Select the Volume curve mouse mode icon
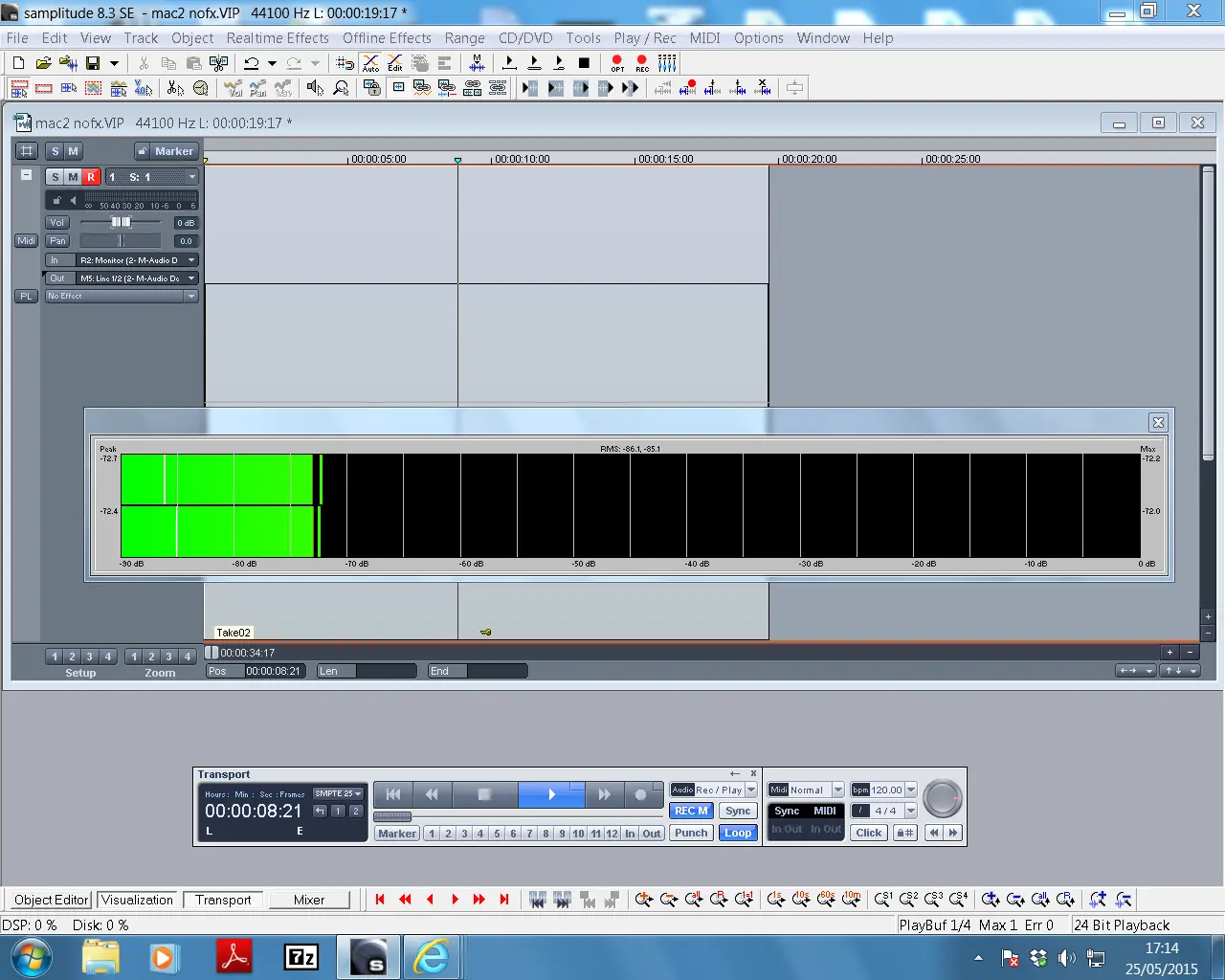The width and height of the screenshot is (1225, 980). (x=234, y=88)
